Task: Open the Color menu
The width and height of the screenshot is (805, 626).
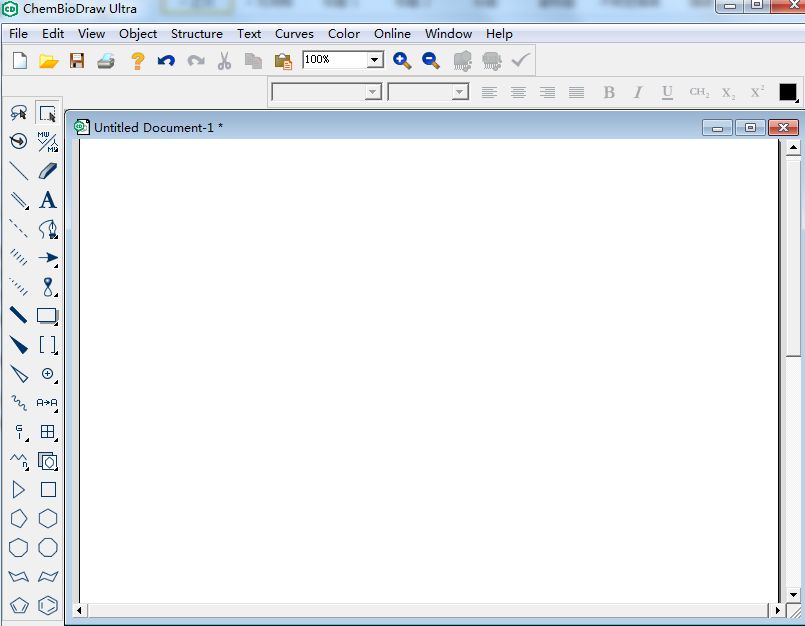Action: click(x=343, y=34)
